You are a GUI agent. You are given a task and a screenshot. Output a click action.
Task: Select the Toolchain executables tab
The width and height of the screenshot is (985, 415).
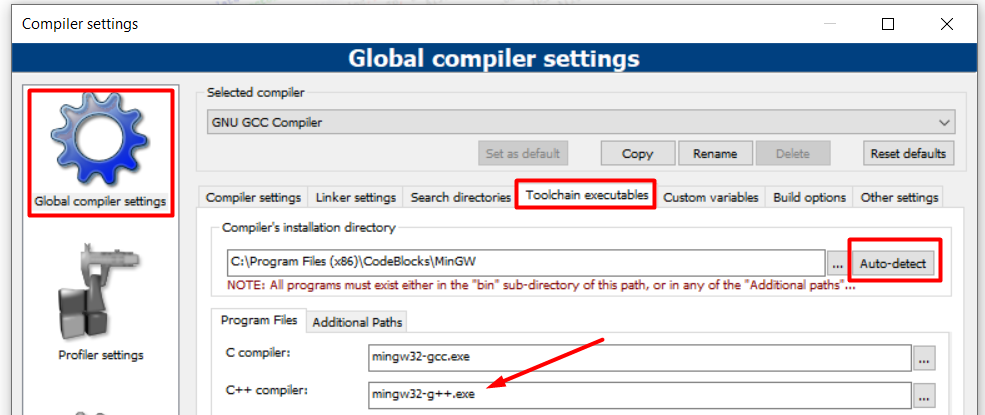click(586, 196)
